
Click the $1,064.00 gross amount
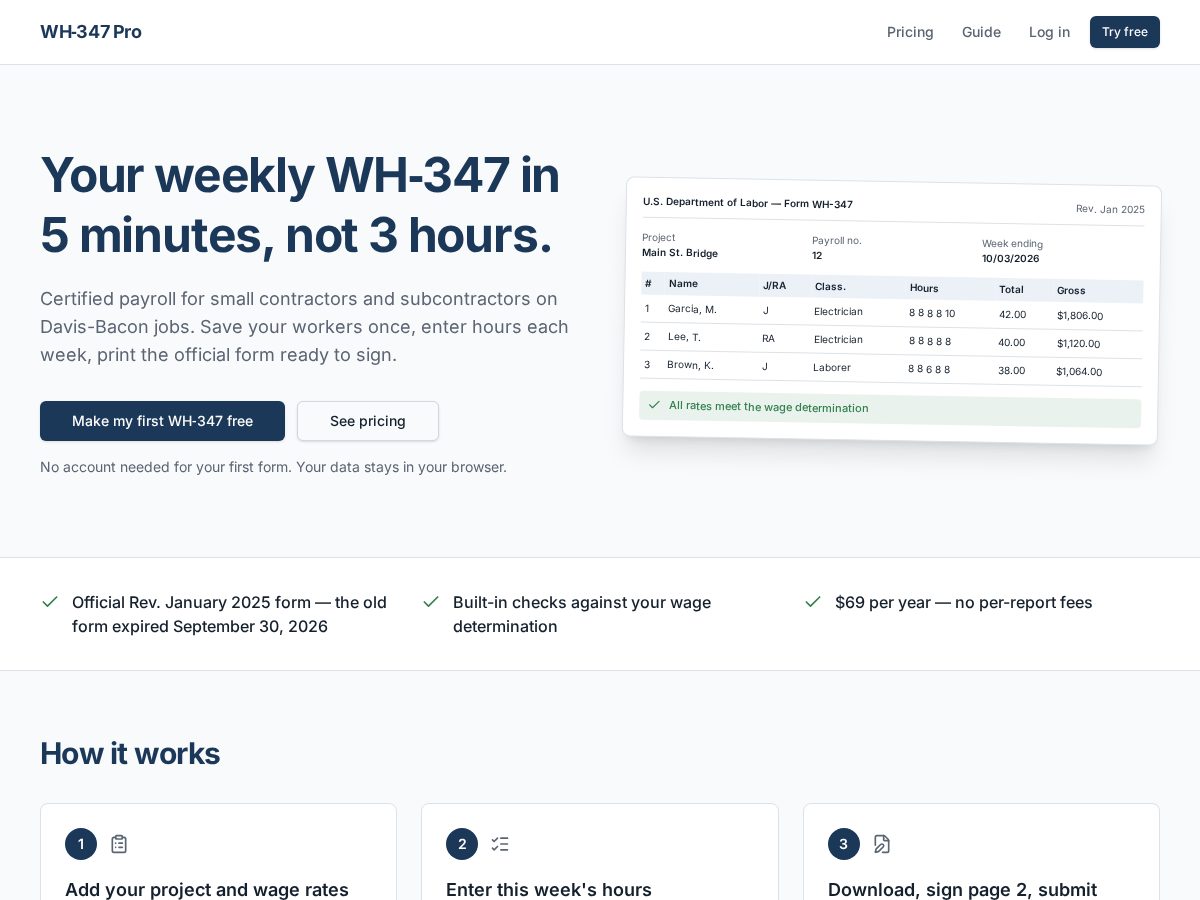pyautogui.click(x=1079, y=372)
